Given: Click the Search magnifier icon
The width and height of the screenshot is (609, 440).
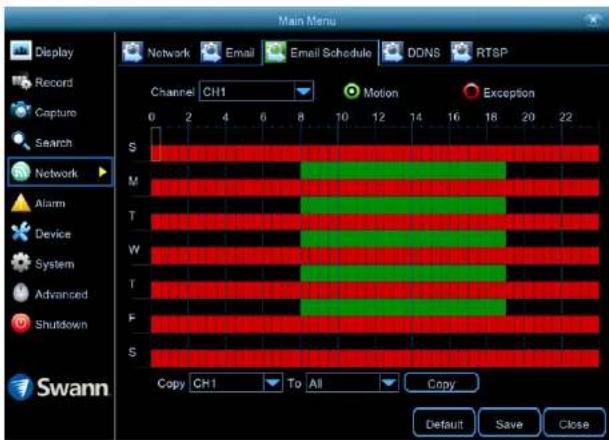Looking at the screenshot, I should pos(20,141).
